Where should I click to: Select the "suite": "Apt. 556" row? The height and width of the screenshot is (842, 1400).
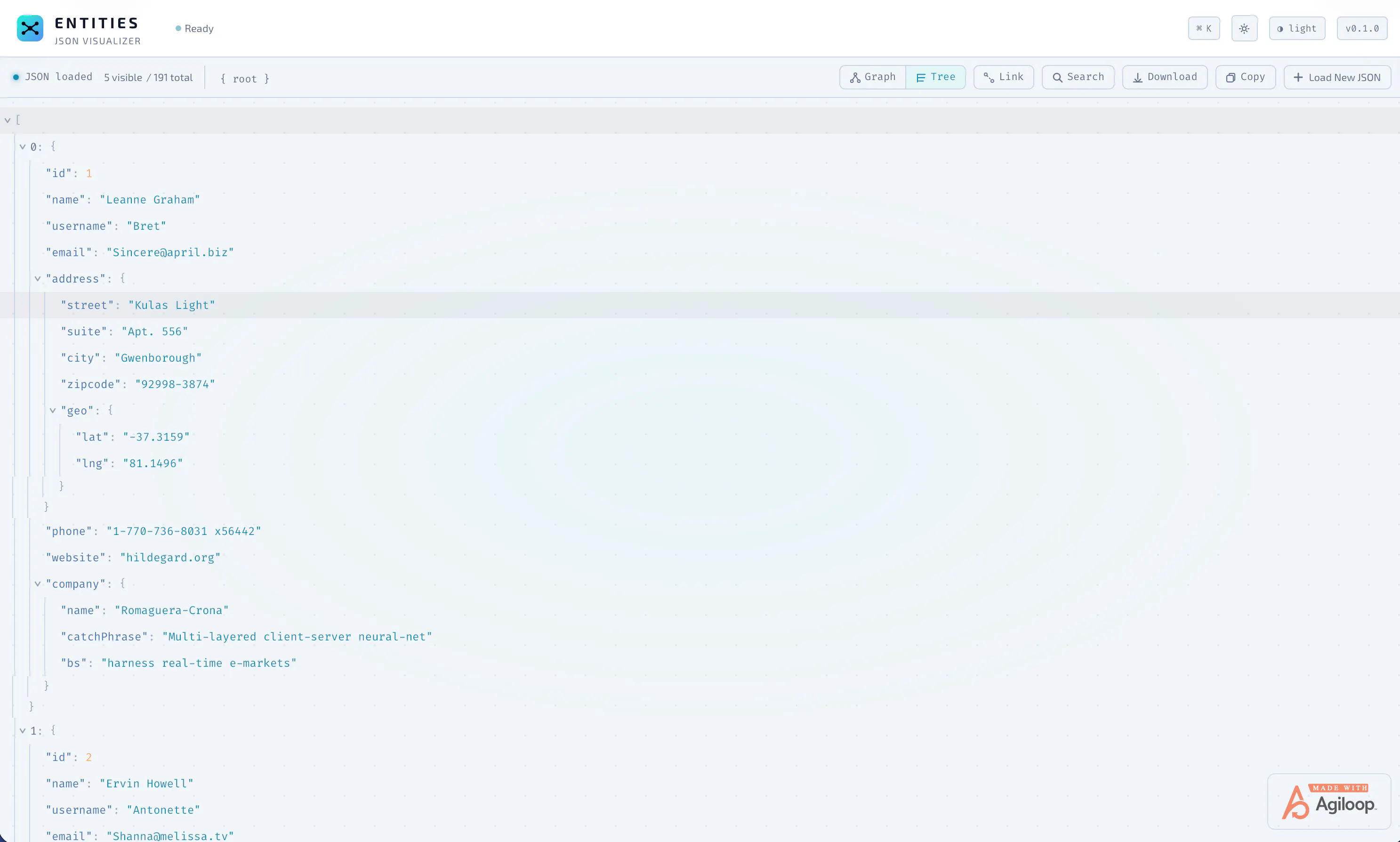tap(700, 332)
